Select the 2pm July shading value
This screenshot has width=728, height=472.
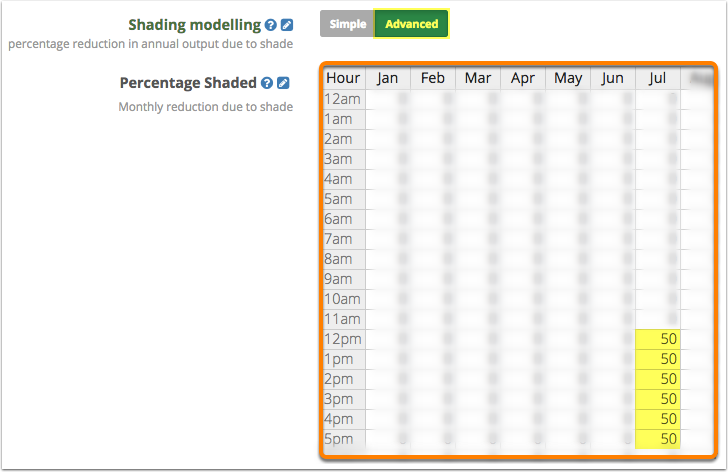[658, 379]
